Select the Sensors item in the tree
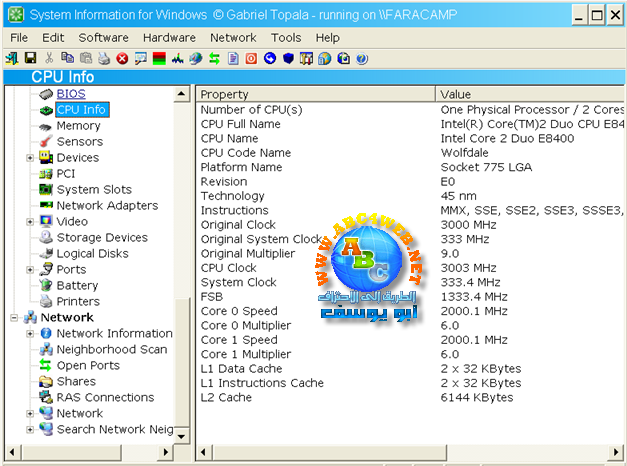The image size is (627, 466). [x=79, y=142]
